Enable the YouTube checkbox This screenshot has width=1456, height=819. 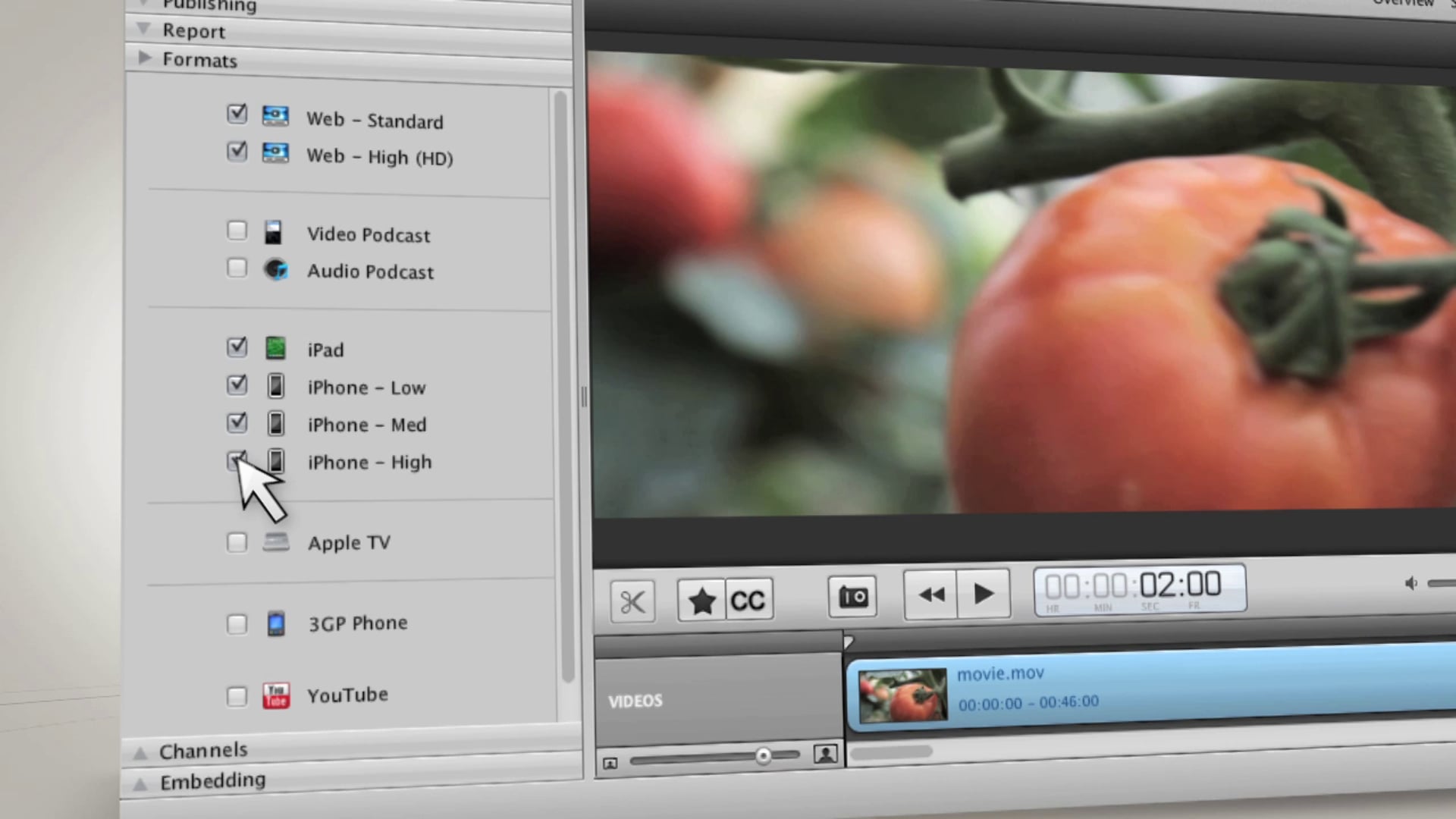click(237, 696)
